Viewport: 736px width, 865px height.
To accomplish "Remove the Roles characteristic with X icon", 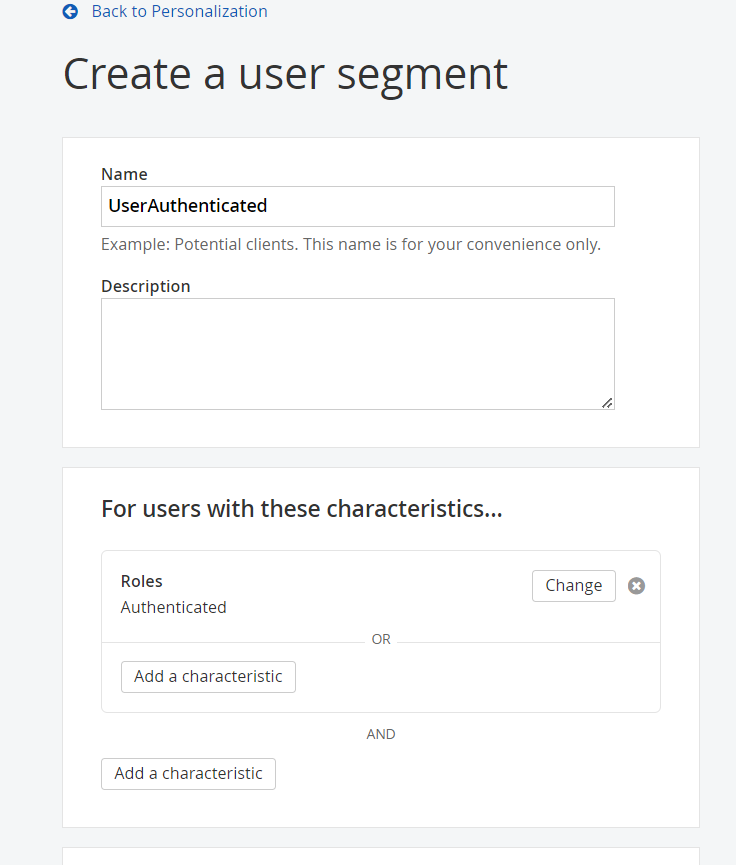I will click(636, 586).
